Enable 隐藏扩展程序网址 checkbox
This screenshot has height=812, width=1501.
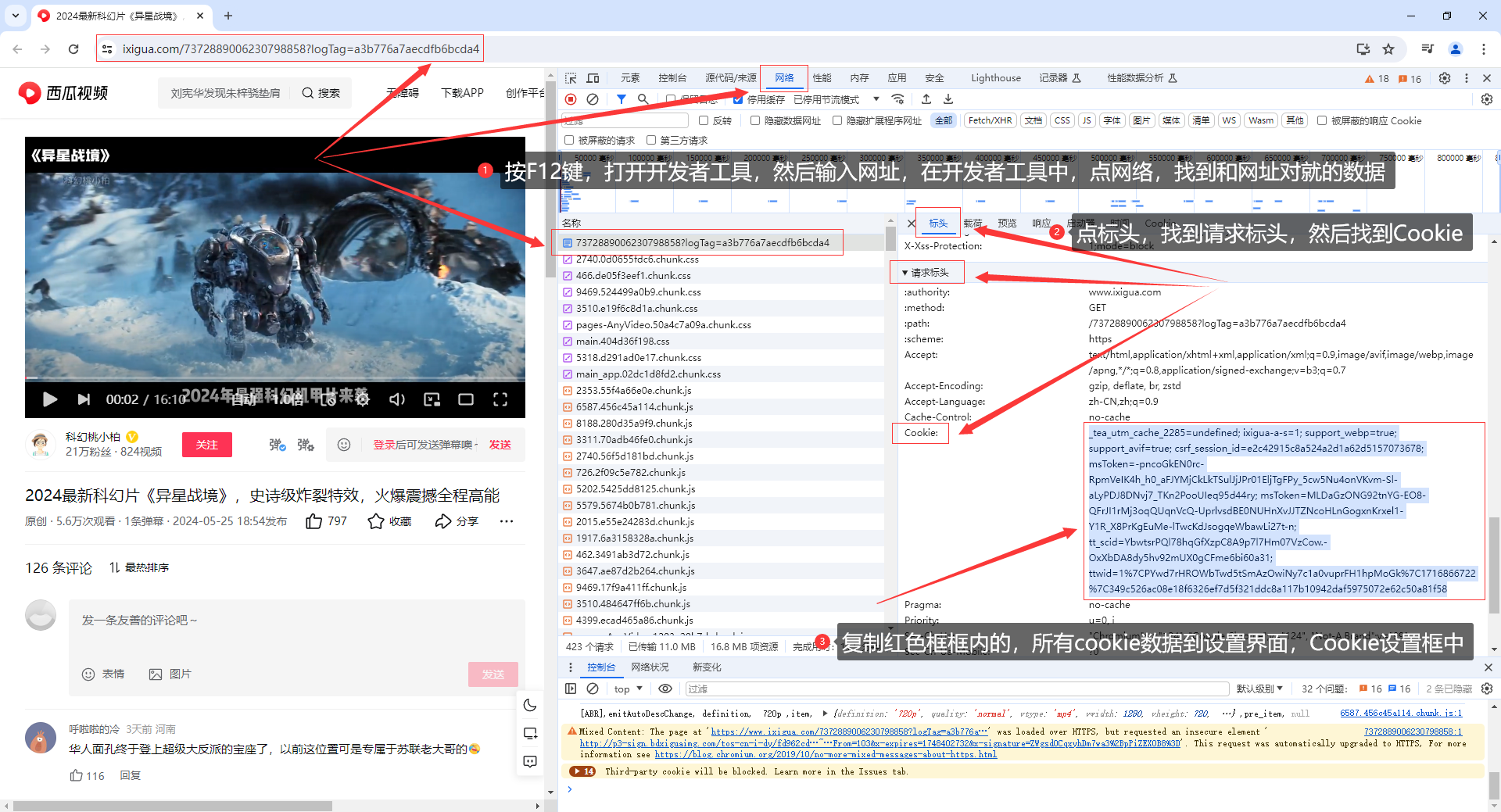pos(837,120)
